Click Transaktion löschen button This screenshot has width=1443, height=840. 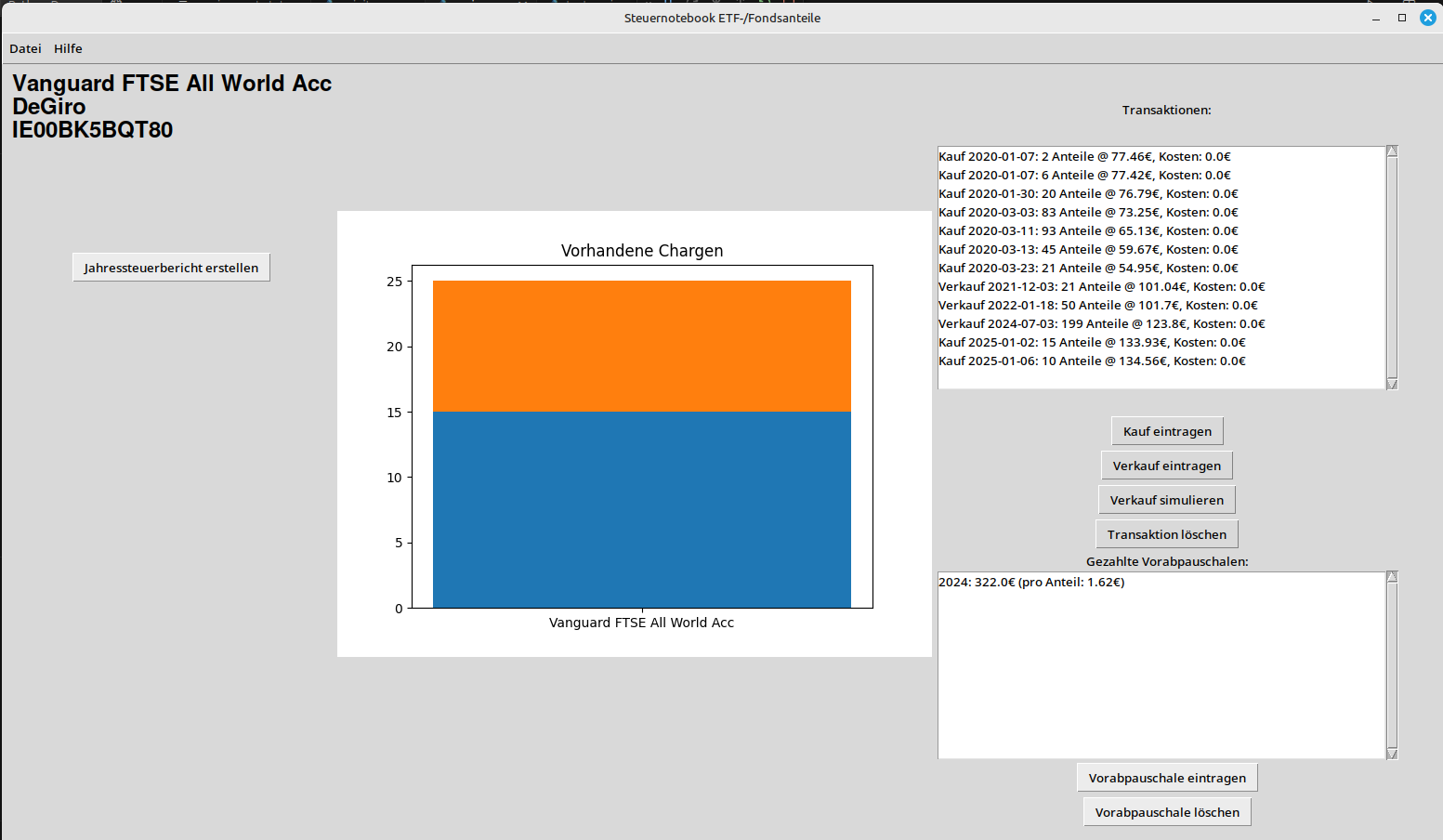(x=1167, y=534)
